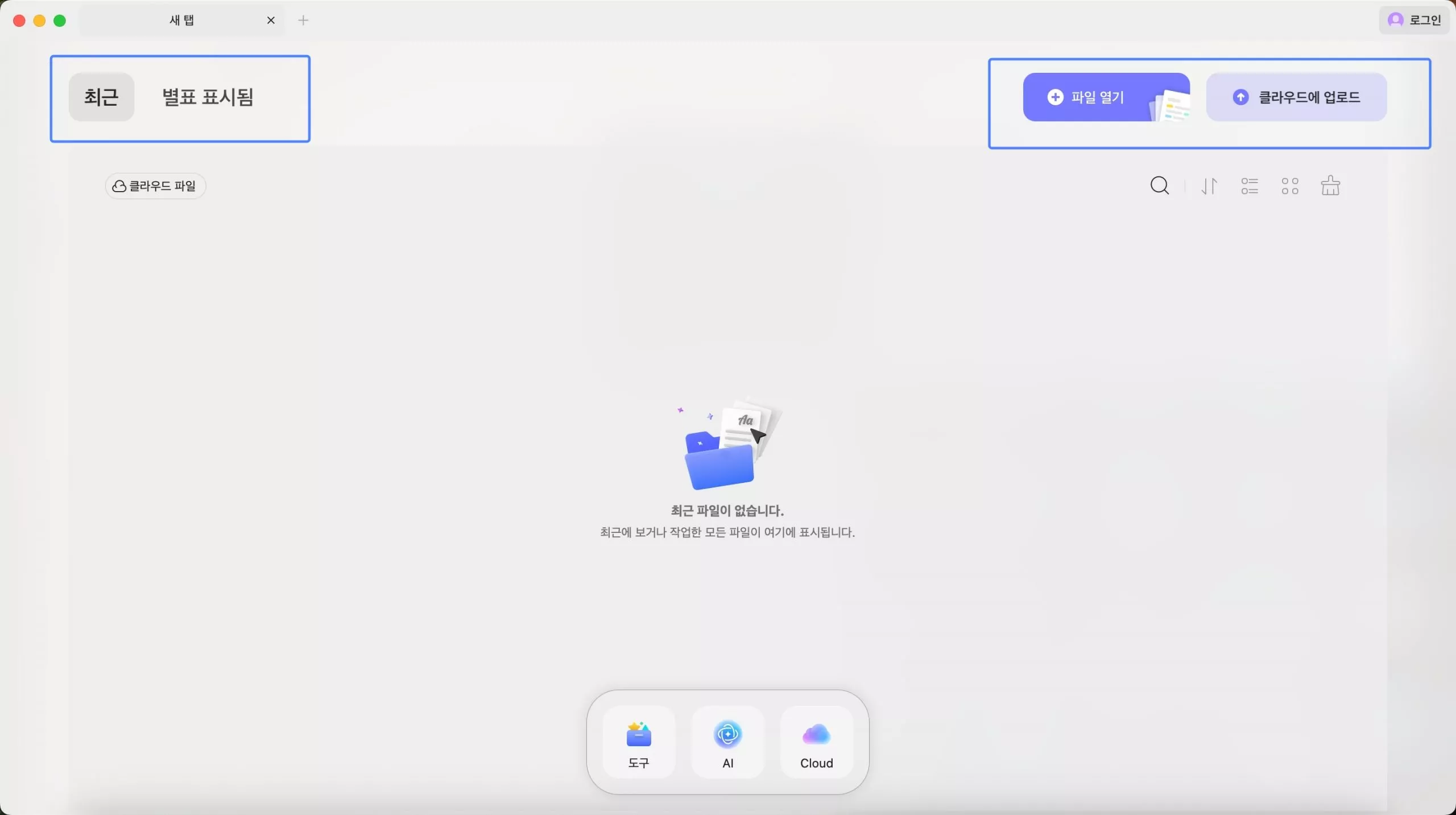Open the sort order icon

point(1209,186)
